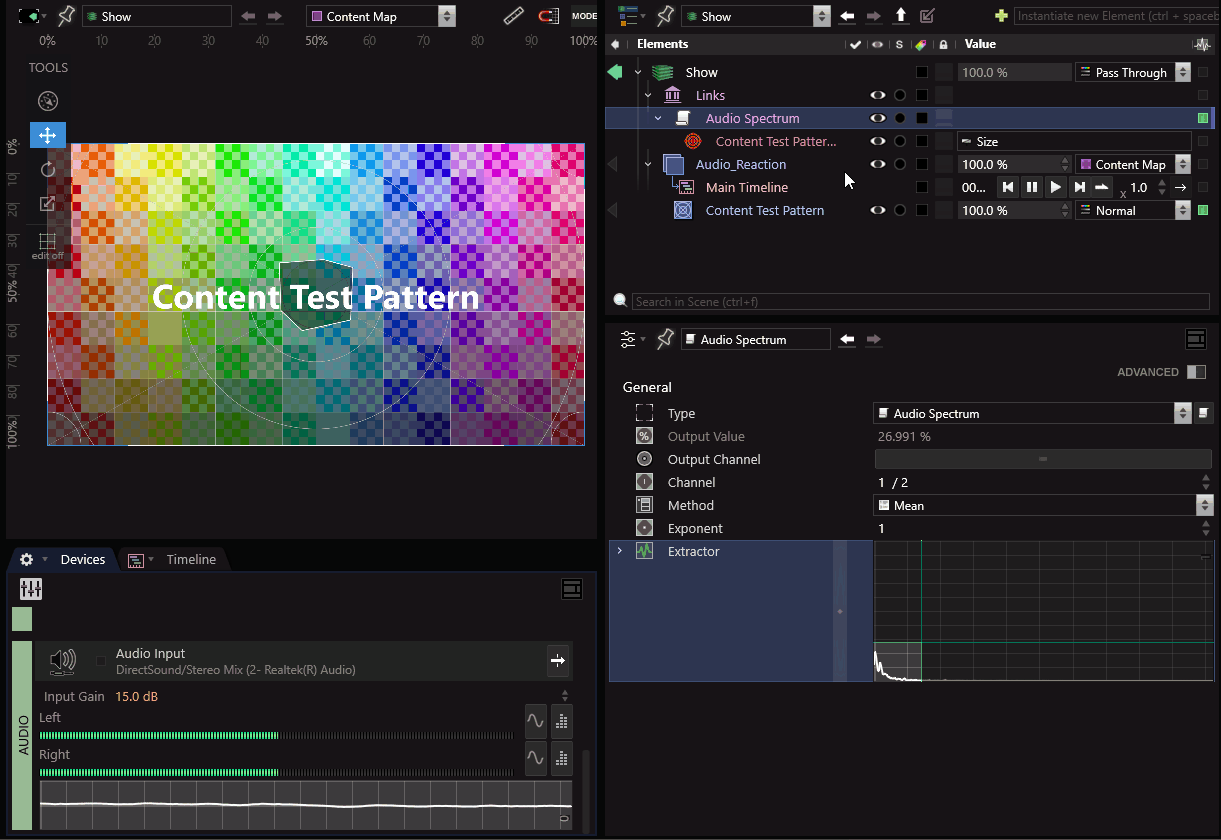Select the move tool in Tools panel
1221x840 pixels.
(x=48, y=135)
